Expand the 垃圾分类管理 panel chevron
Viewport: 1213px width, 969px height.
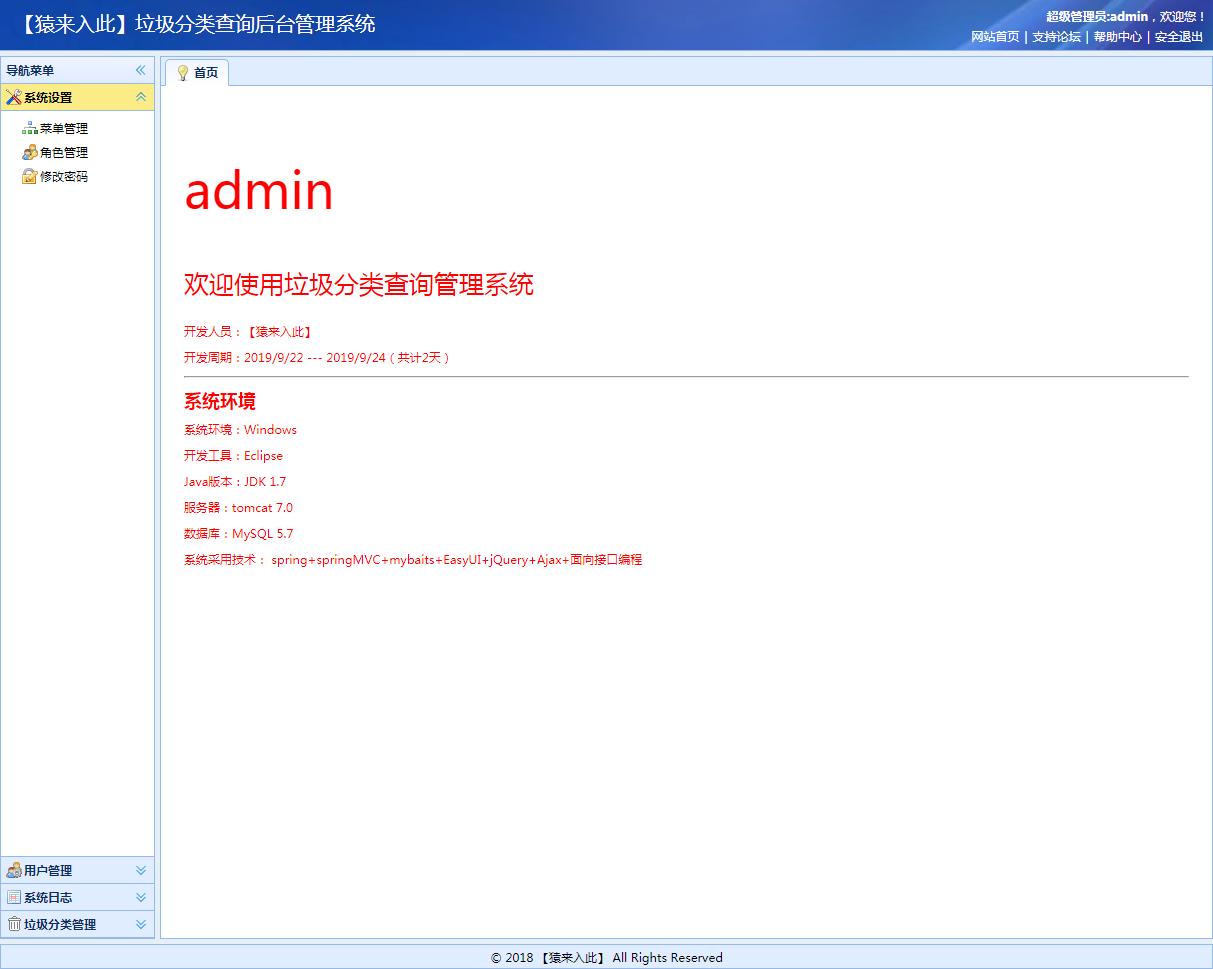(142, 924)
